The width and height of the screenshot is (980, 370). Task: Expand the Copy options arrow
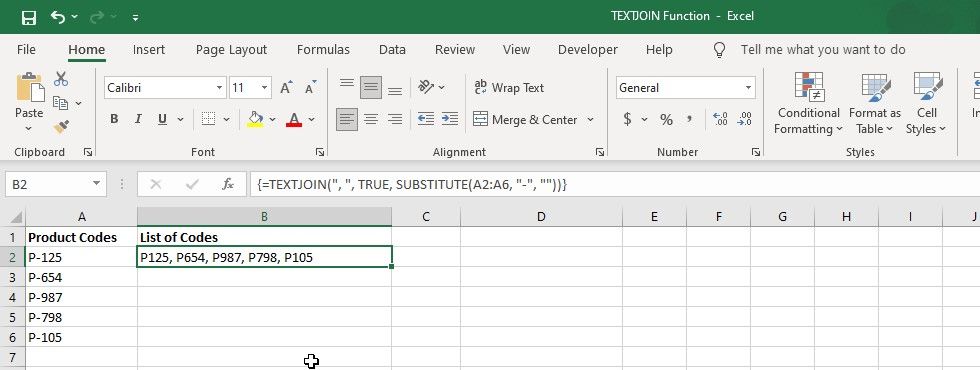click(78, 103)
